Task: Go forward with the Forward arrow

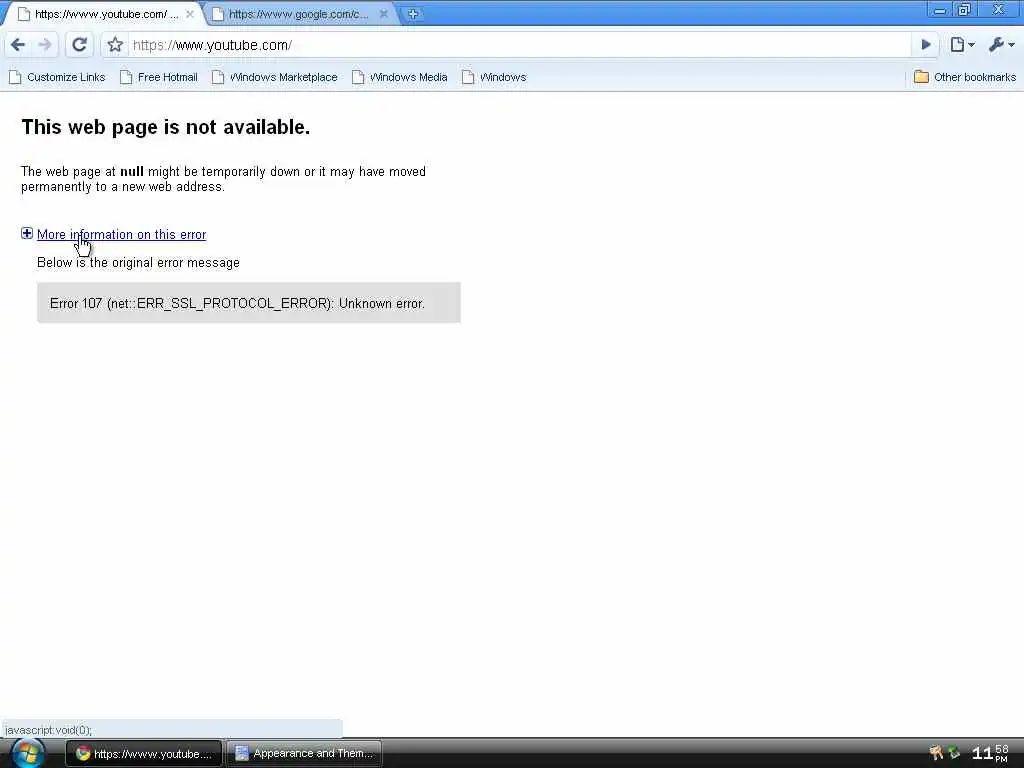Action: pos(45,45)
